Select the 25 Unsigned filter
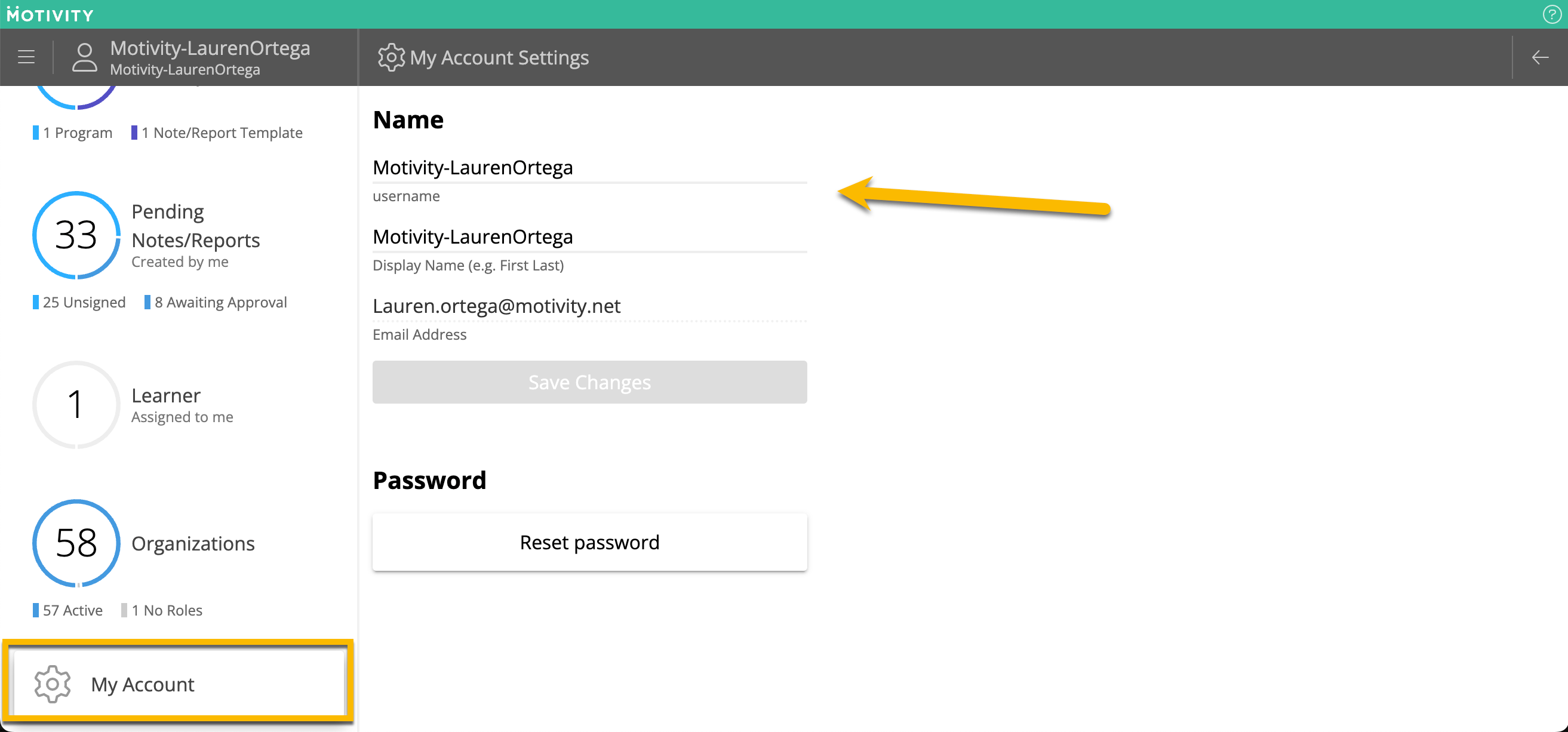This screenshot has width=1568, height=732. click(x=79, y=303)
